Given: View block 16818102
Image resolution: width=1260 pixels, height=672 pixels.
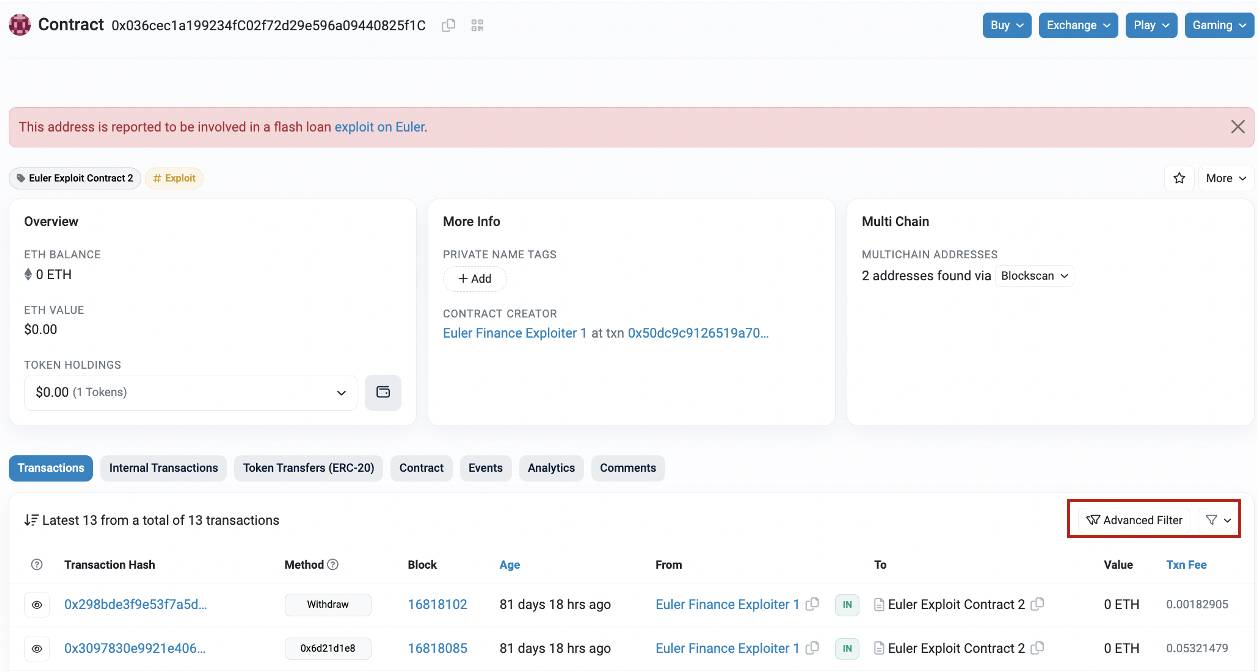Looking at the screenshot, I should pos(438,604).
